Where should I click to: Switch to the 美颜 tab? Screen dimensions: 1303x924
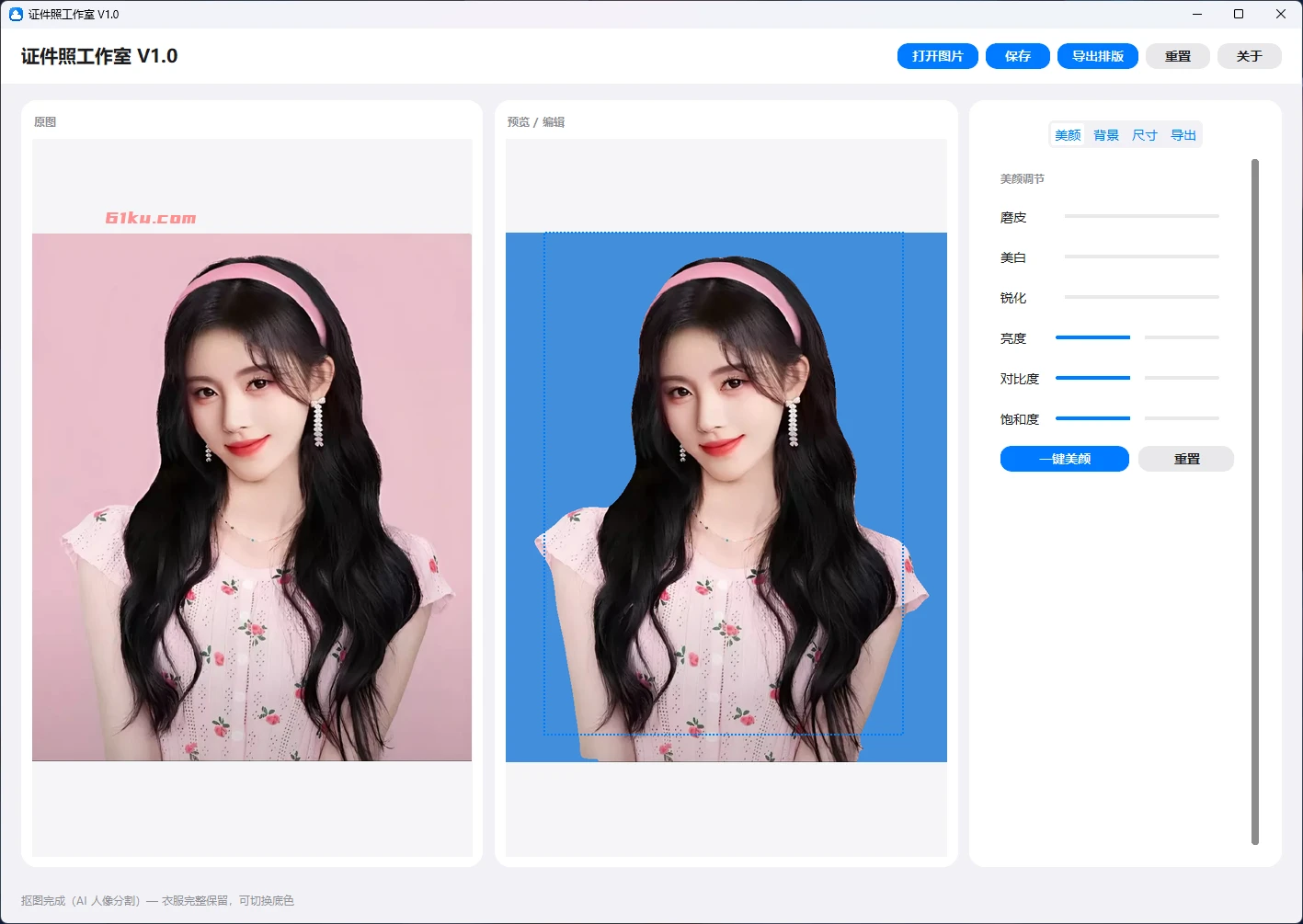(x=1068, y=135)
